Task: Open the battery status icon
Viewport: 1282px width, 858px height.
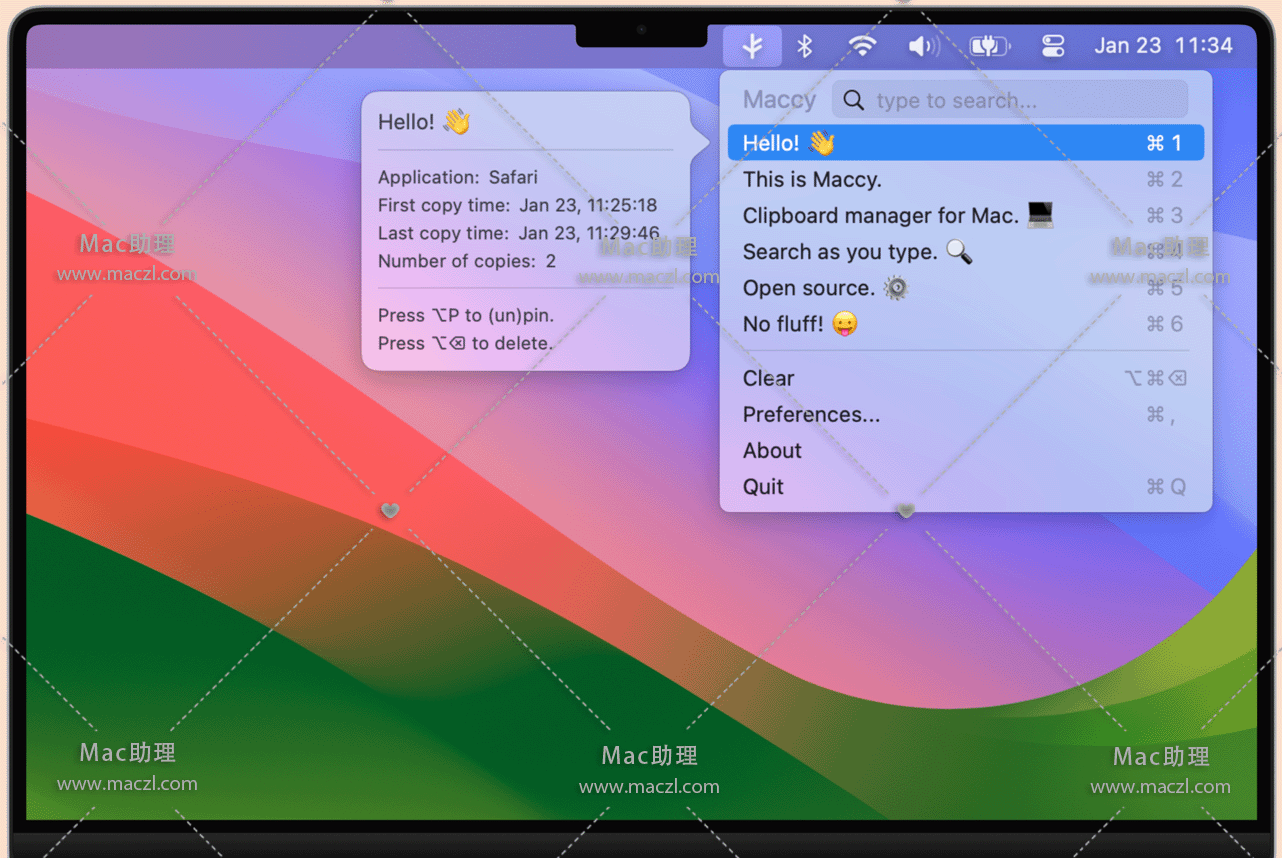Action: pyautogui.click(x=989, y=46)
